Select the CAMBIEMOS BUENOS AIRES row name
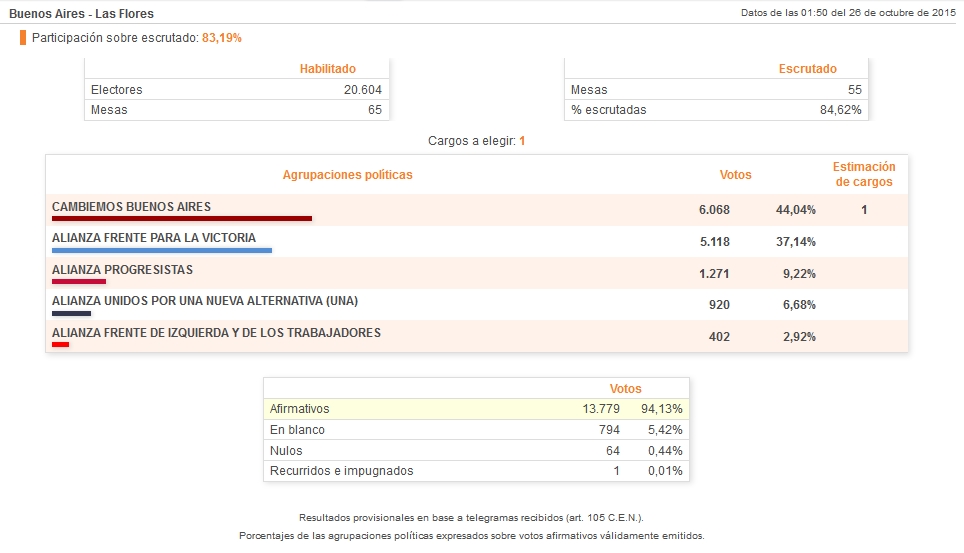964x553 pixels. click(x=131, y=207)
